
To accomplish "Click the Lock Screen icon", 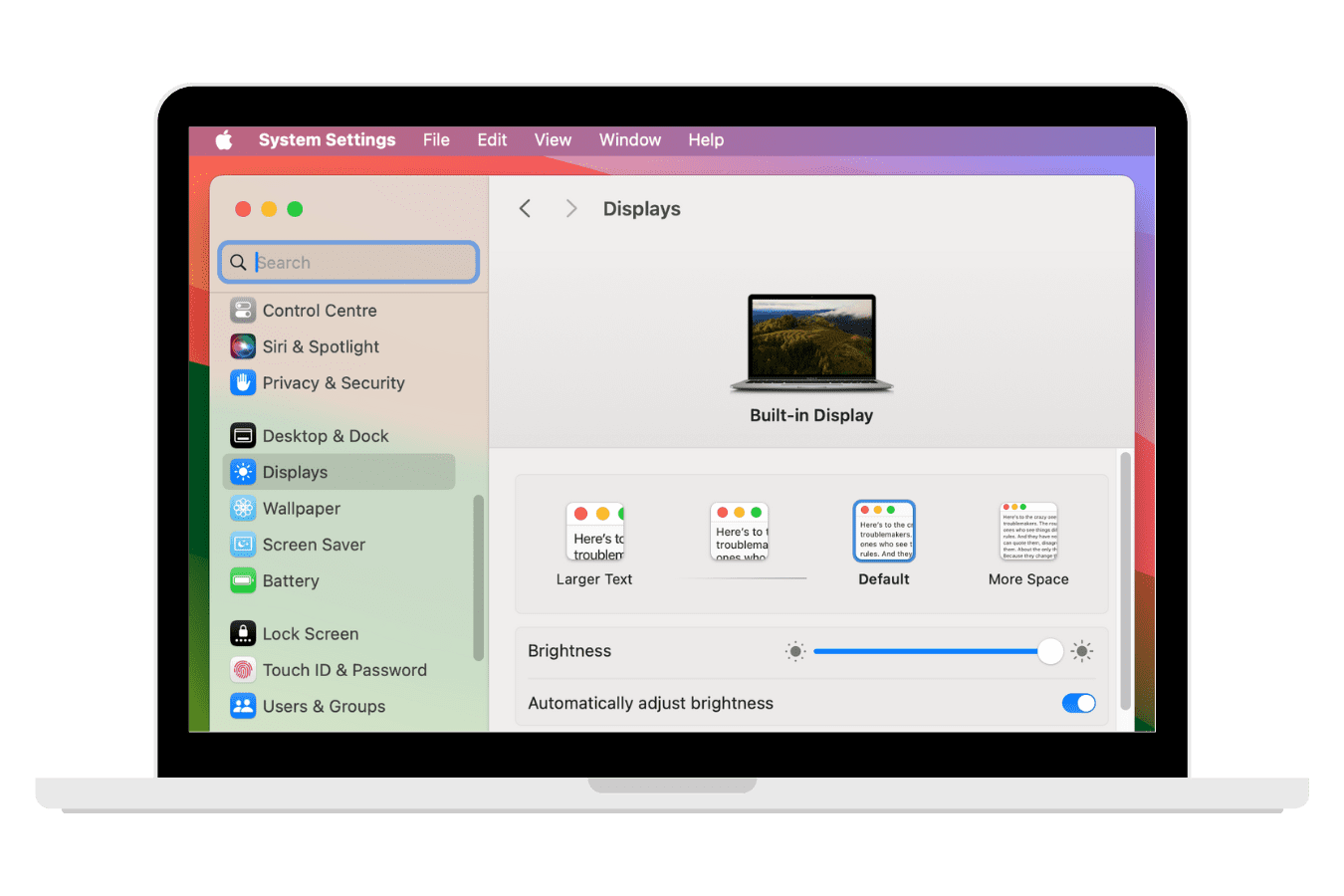I will pyautogui.click(x=243, y=633).
